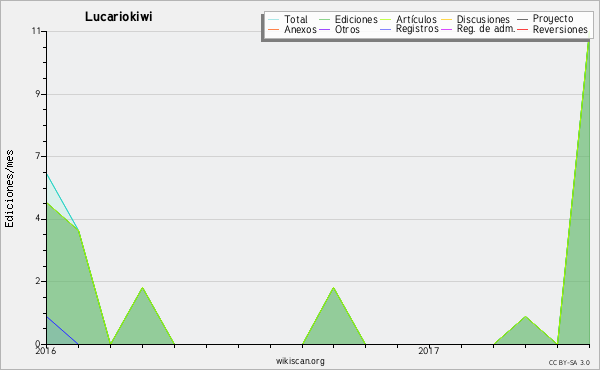The width and height of the screenshot is (600, 370).
Task: Click the Artículos legend label
Action: (416, 19)
